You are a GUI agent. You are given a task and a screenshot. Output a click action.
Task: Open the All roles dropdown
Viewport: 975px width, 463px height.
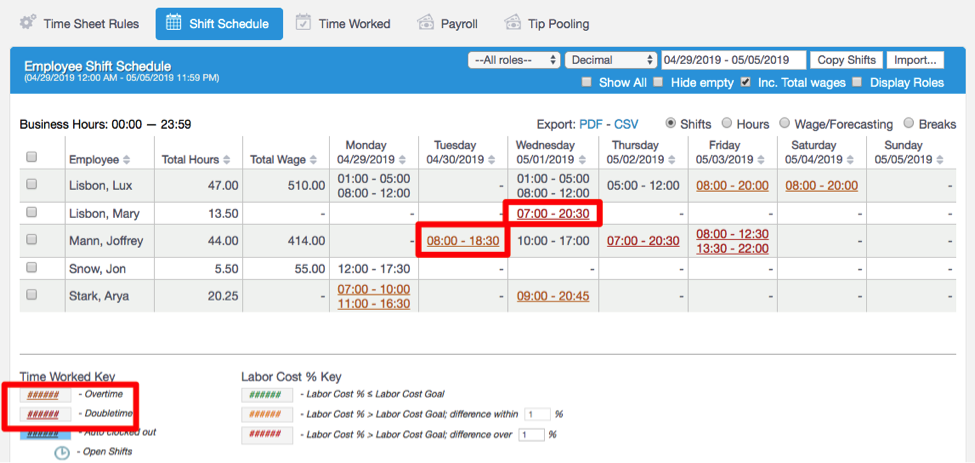514,60
